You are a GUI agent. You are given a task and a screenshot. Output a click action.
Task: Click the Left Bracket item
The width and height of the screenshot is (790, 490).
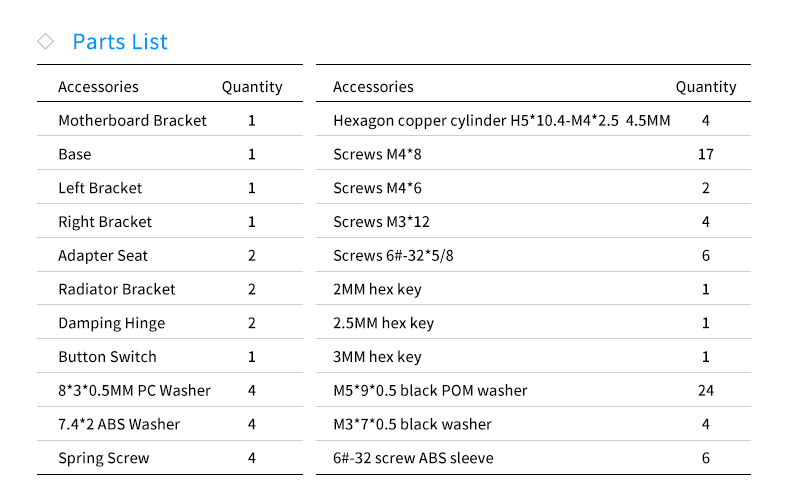100,188
